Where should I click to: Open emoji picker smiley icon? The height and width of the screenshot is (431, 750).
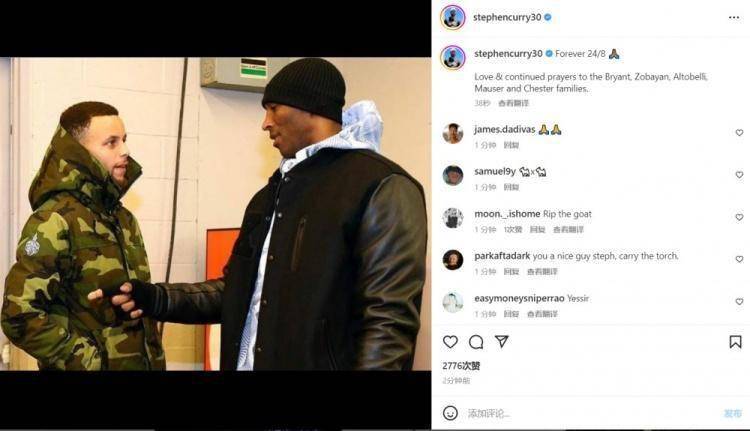click(450, 413)
